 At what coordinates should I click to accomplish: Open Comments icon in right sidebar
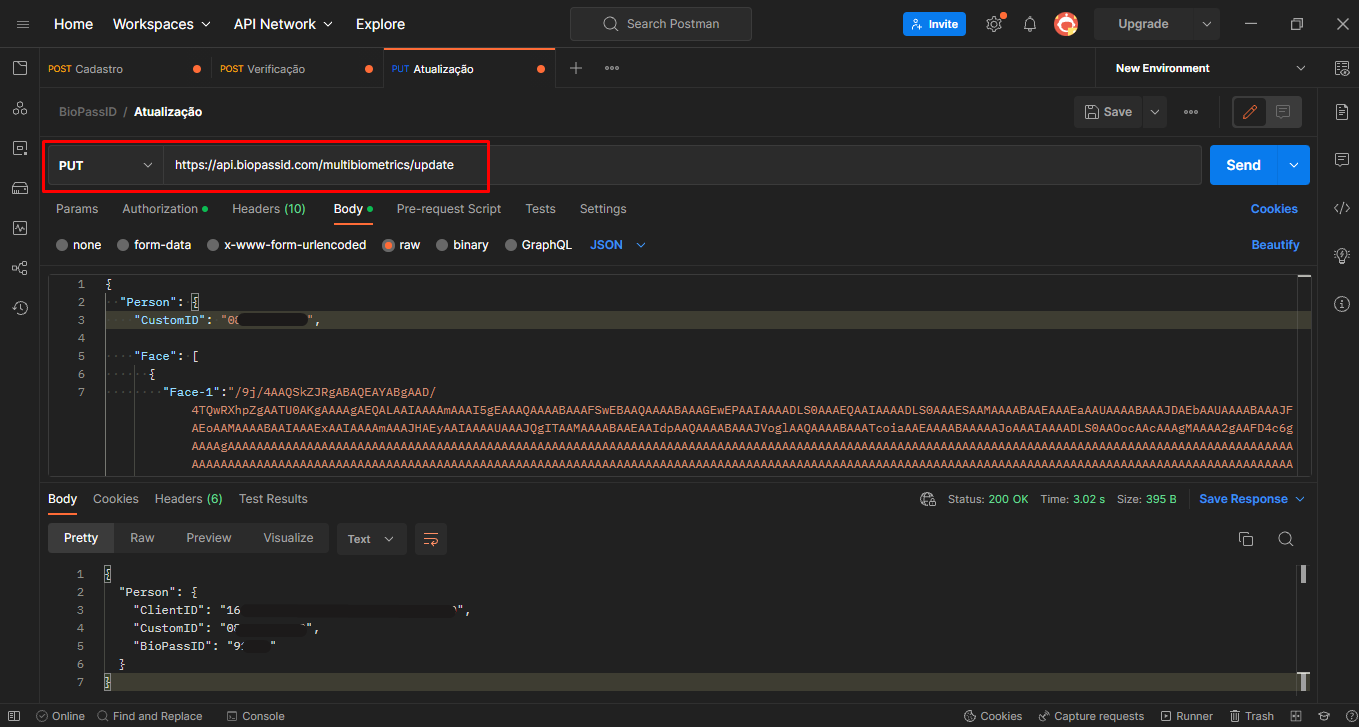pos(1342,160)
